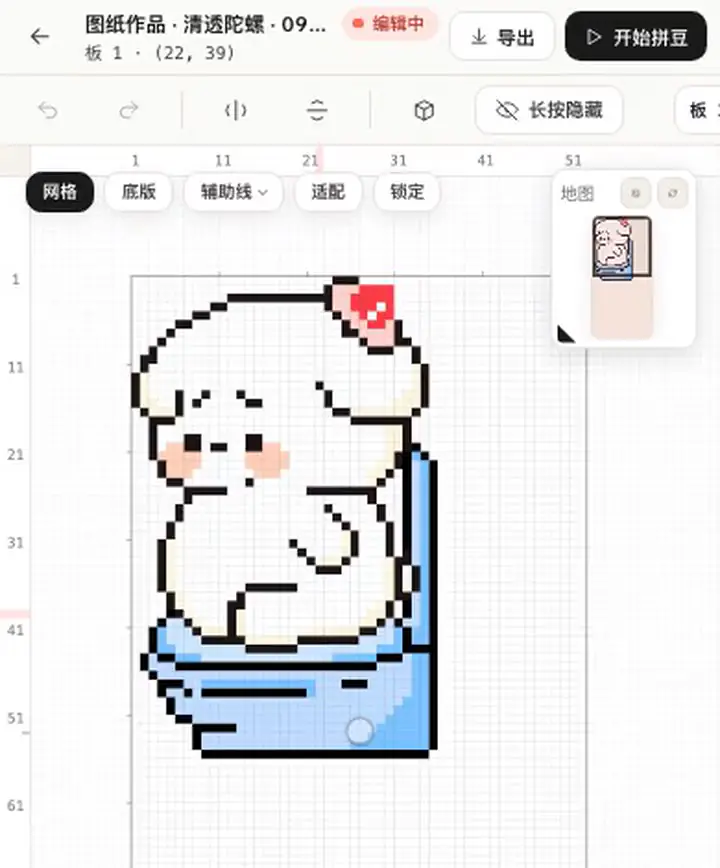
Task: Toggle 长按隐藏 long-press hide button
Action: click(549, 110)
